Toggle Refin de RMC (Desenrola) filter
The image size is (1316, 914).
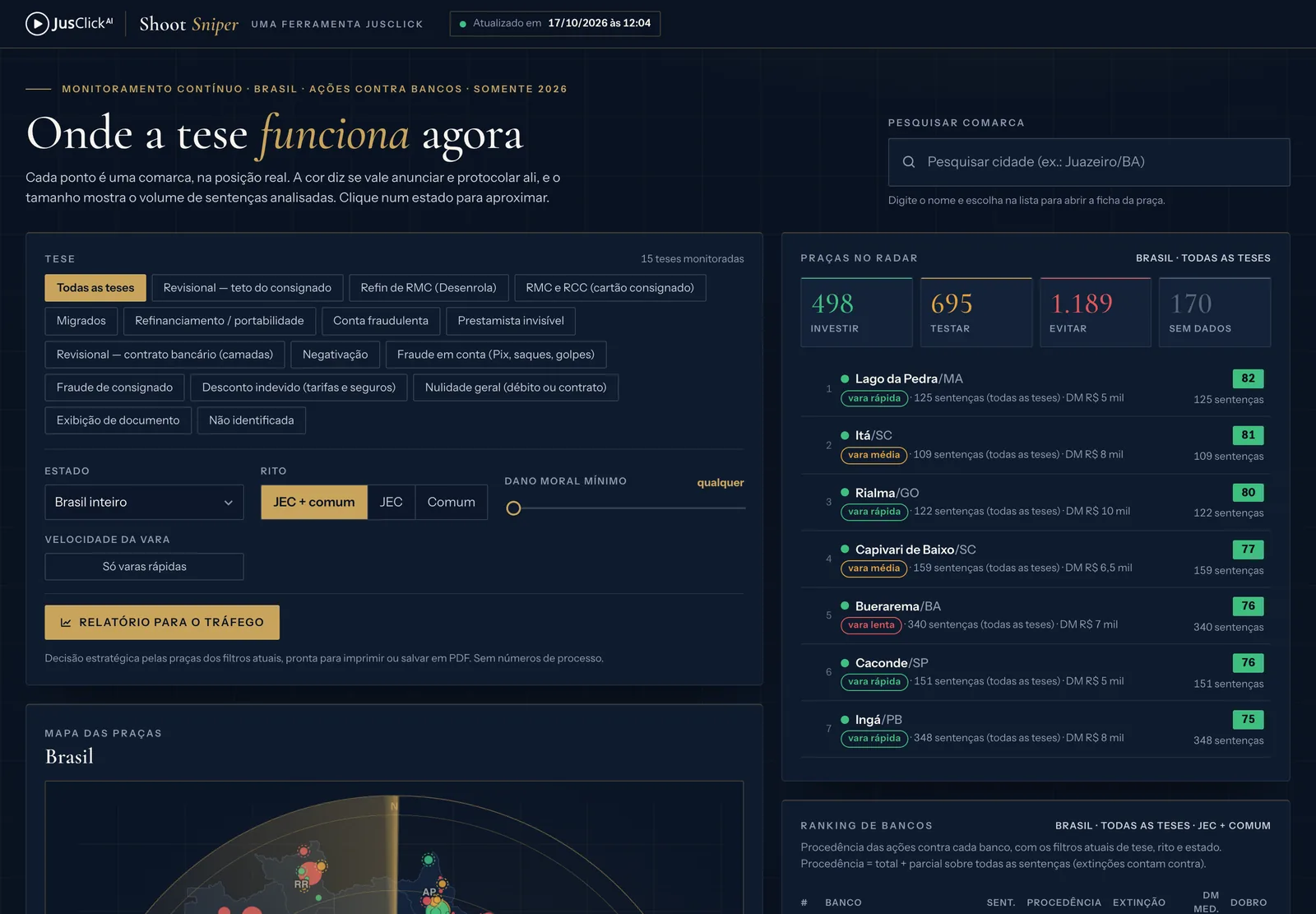pyautogui.click(x=429, y=288)
